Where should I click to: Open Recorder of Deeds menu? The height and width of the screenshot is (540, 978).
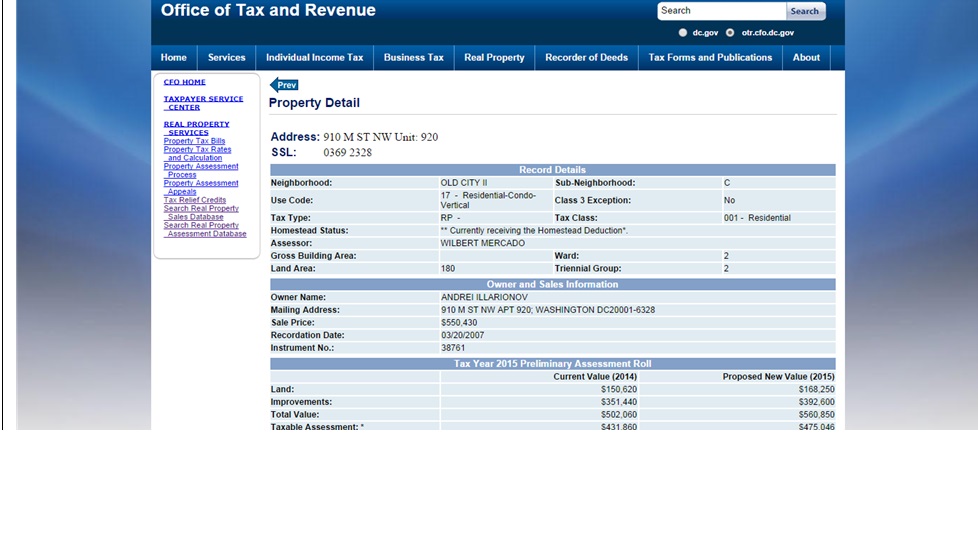[x=586, y=58]
